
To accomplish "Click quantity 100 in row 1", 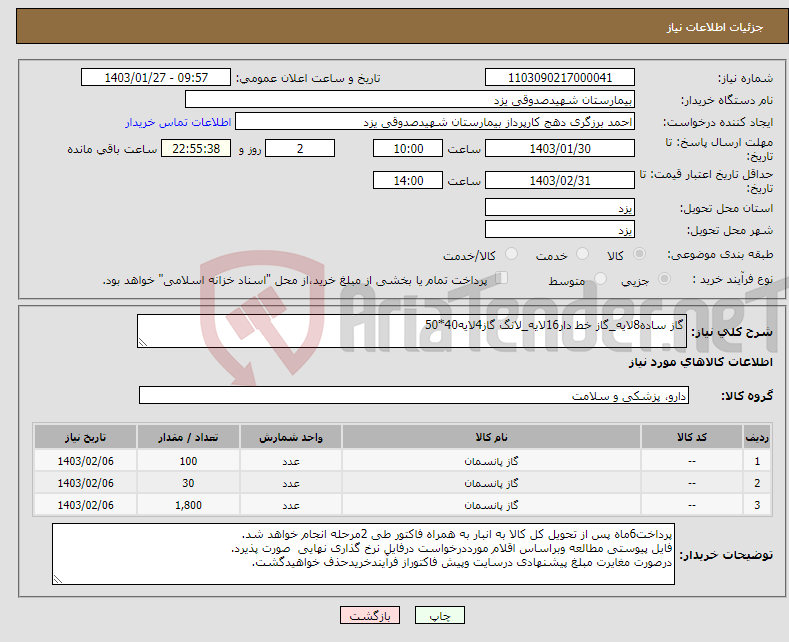I will coord(188,461).
